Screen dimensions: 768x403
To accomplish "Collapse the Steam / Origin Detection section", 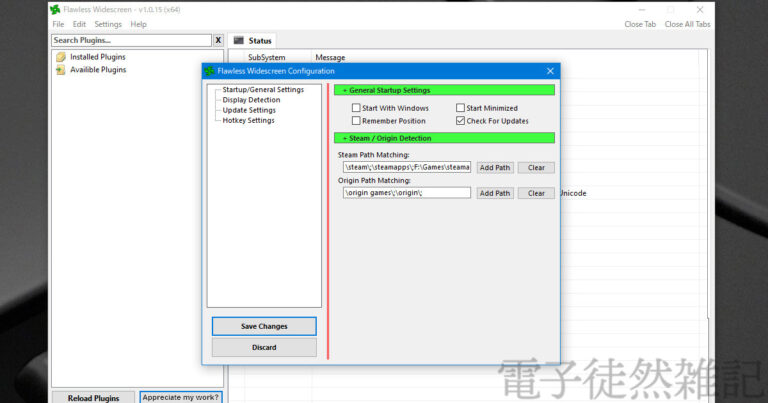I will [444, 138].
